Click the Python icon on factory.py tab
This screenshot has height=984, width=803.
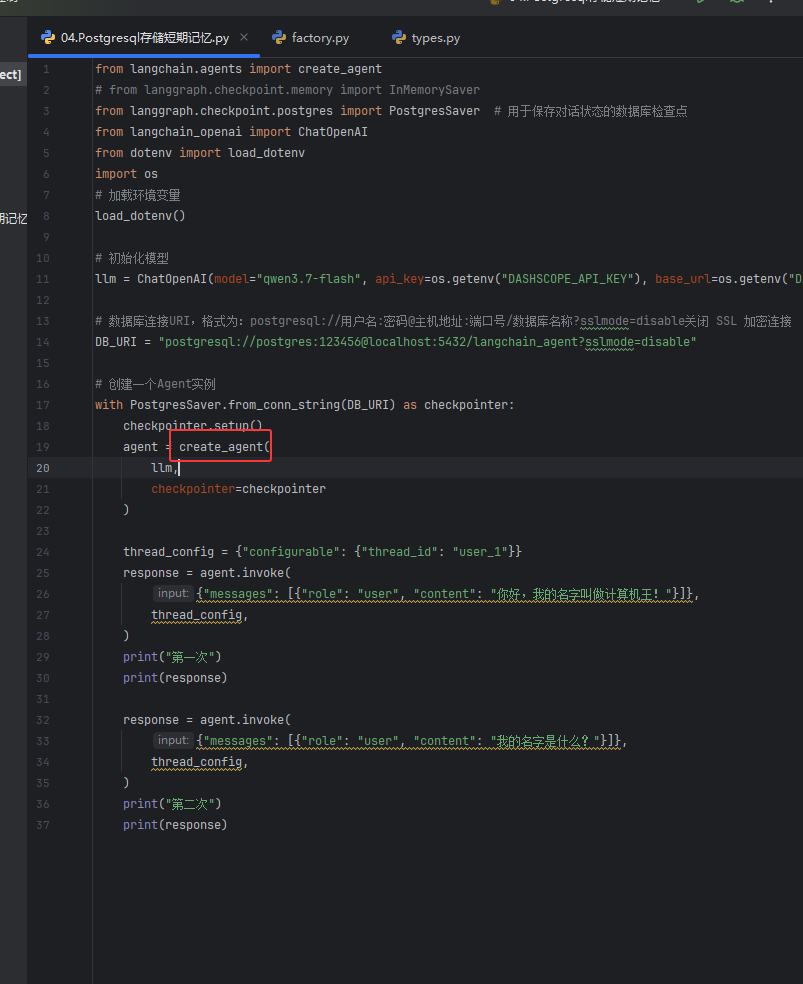point(279,38)
